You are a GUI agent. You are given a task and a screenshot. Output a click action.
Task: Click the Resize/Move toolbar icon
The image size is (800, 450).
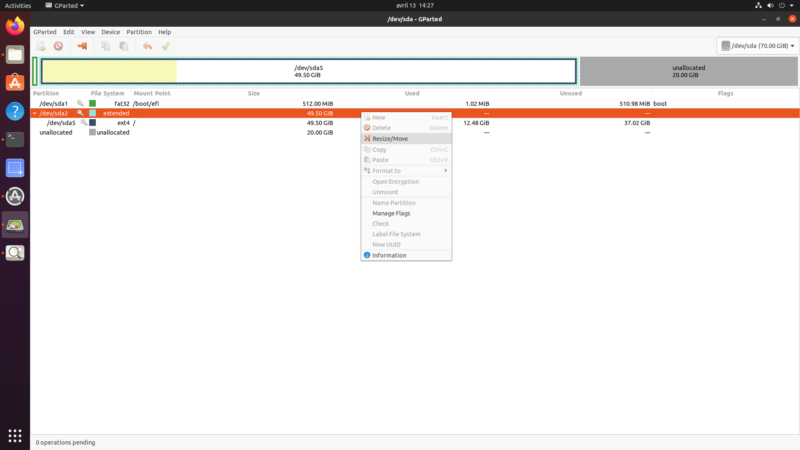pos(82,46)
